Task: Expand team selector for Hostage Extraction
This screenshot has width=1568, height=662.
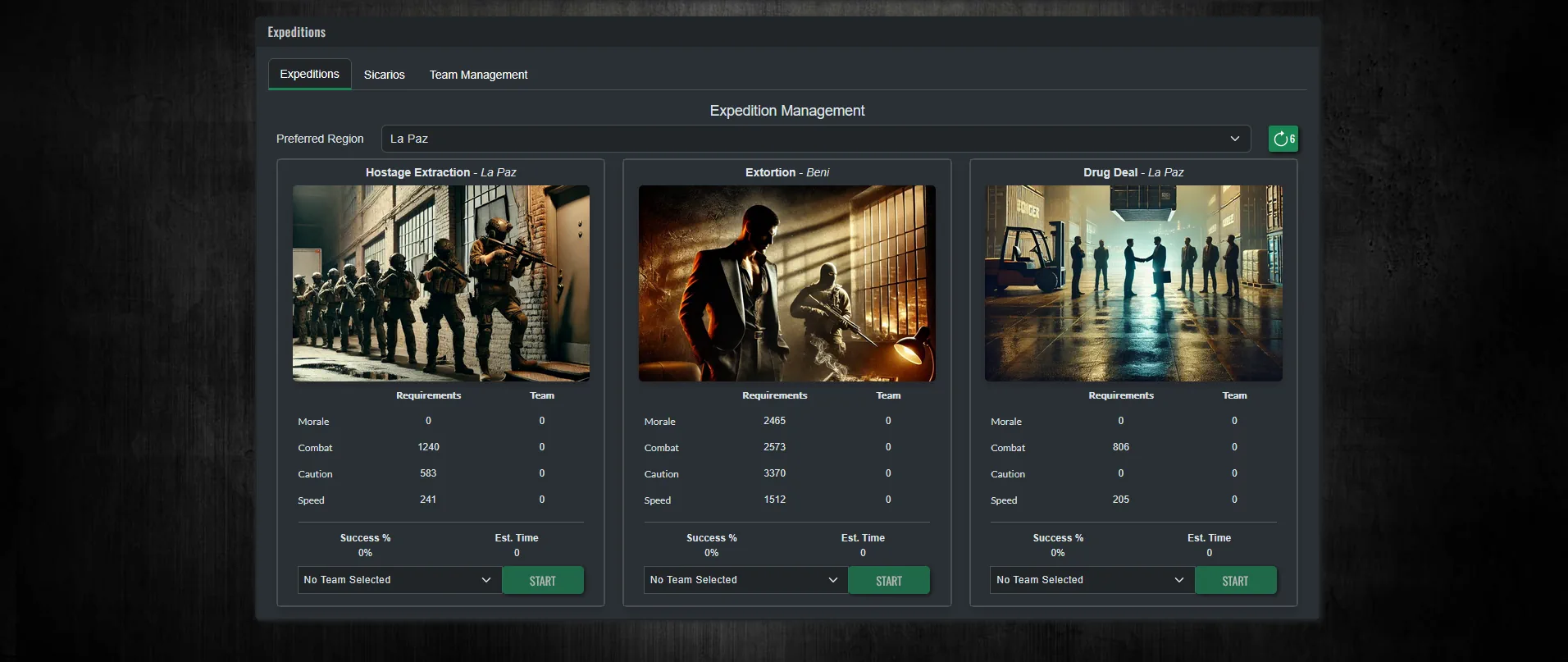Action: (x=399, y=580)
